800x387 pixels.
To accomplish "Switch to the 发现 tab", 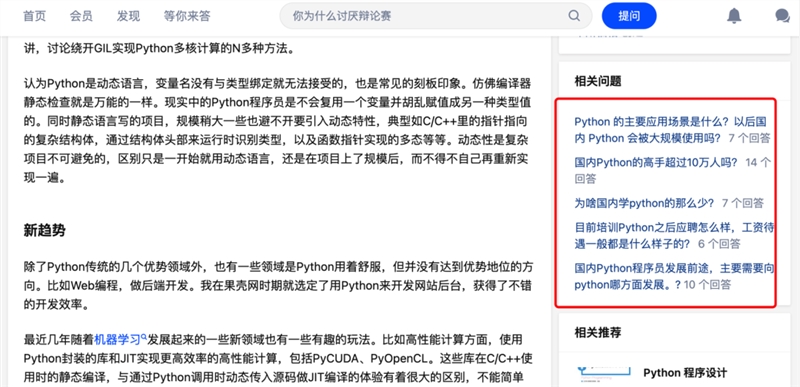I will tap(128, 16).
